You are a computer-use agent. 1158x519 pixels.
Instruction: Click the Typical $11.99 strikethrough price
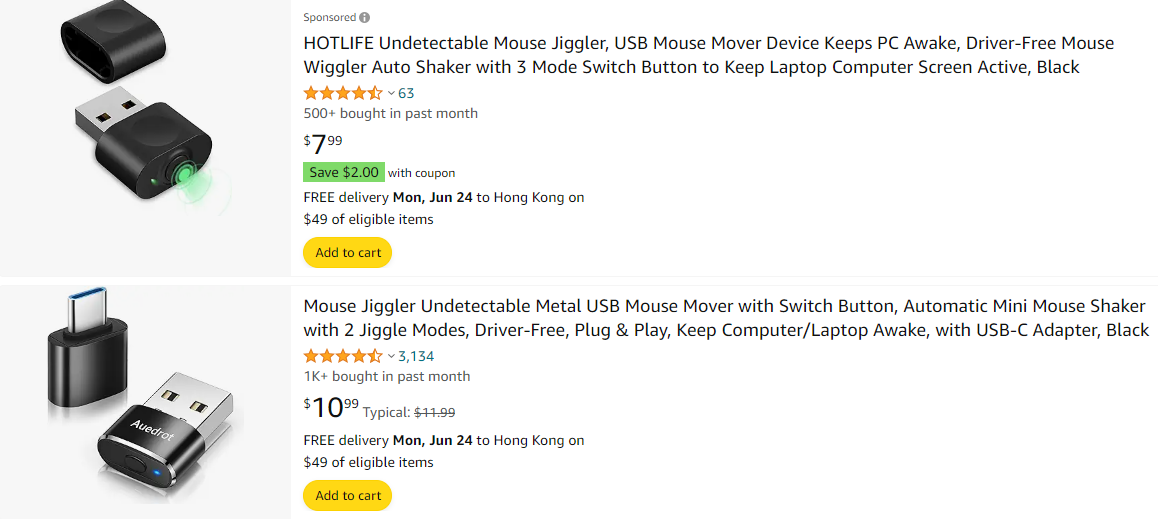[x=434, y=412]
